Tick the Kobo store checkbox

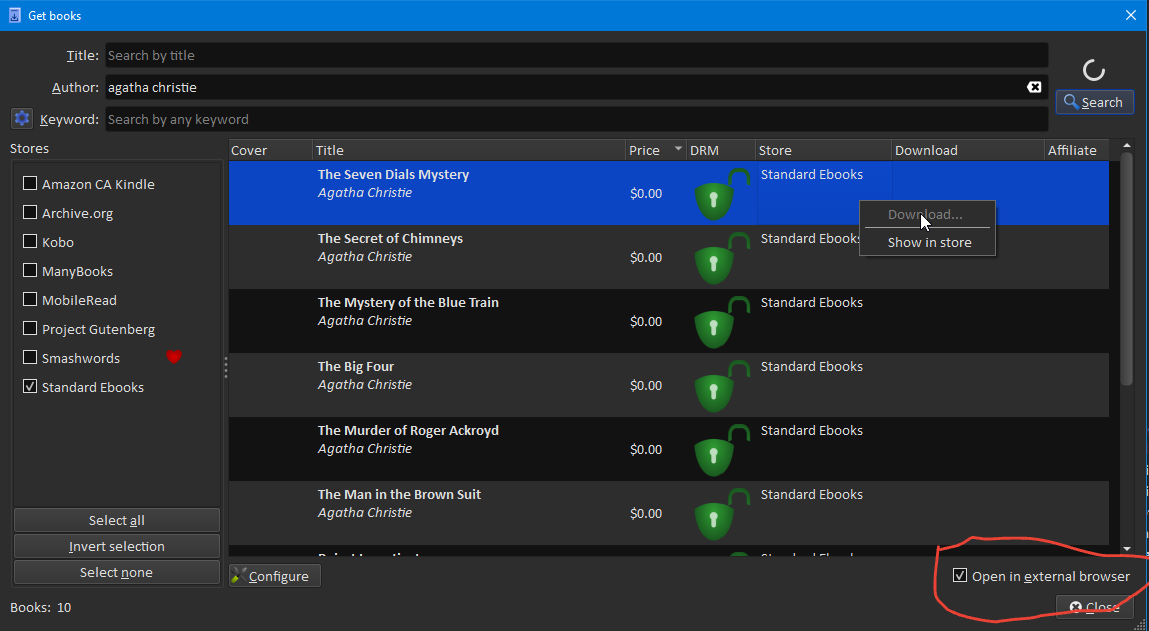click(30, 241)
